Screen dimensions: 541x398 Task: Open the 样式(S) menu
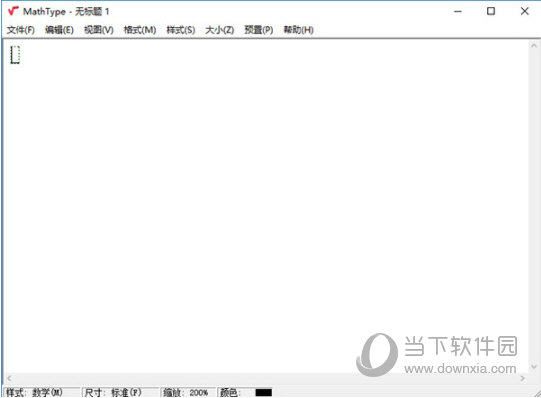(x=181, y=30)
